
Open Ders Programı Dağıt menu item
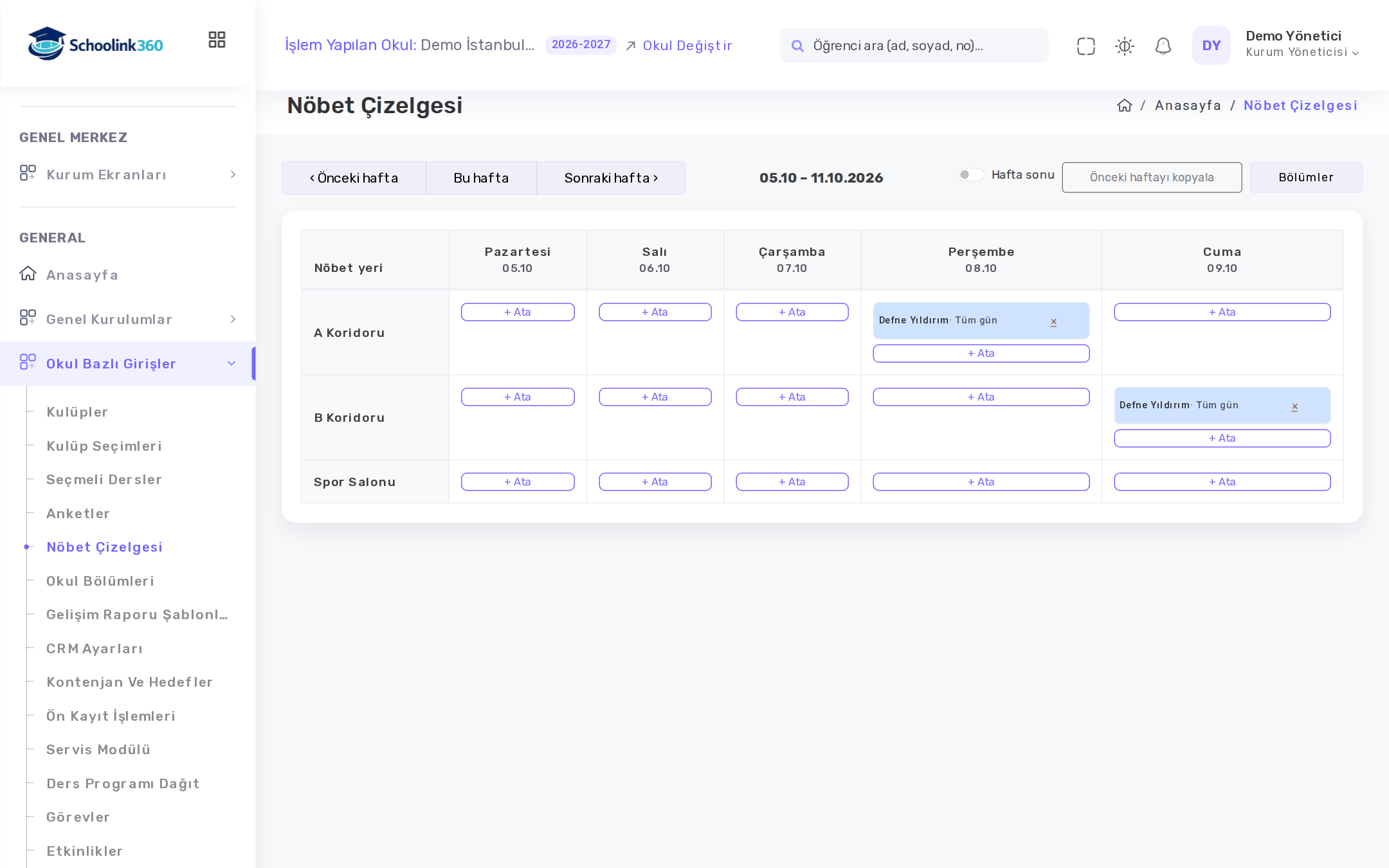[123, 784]
